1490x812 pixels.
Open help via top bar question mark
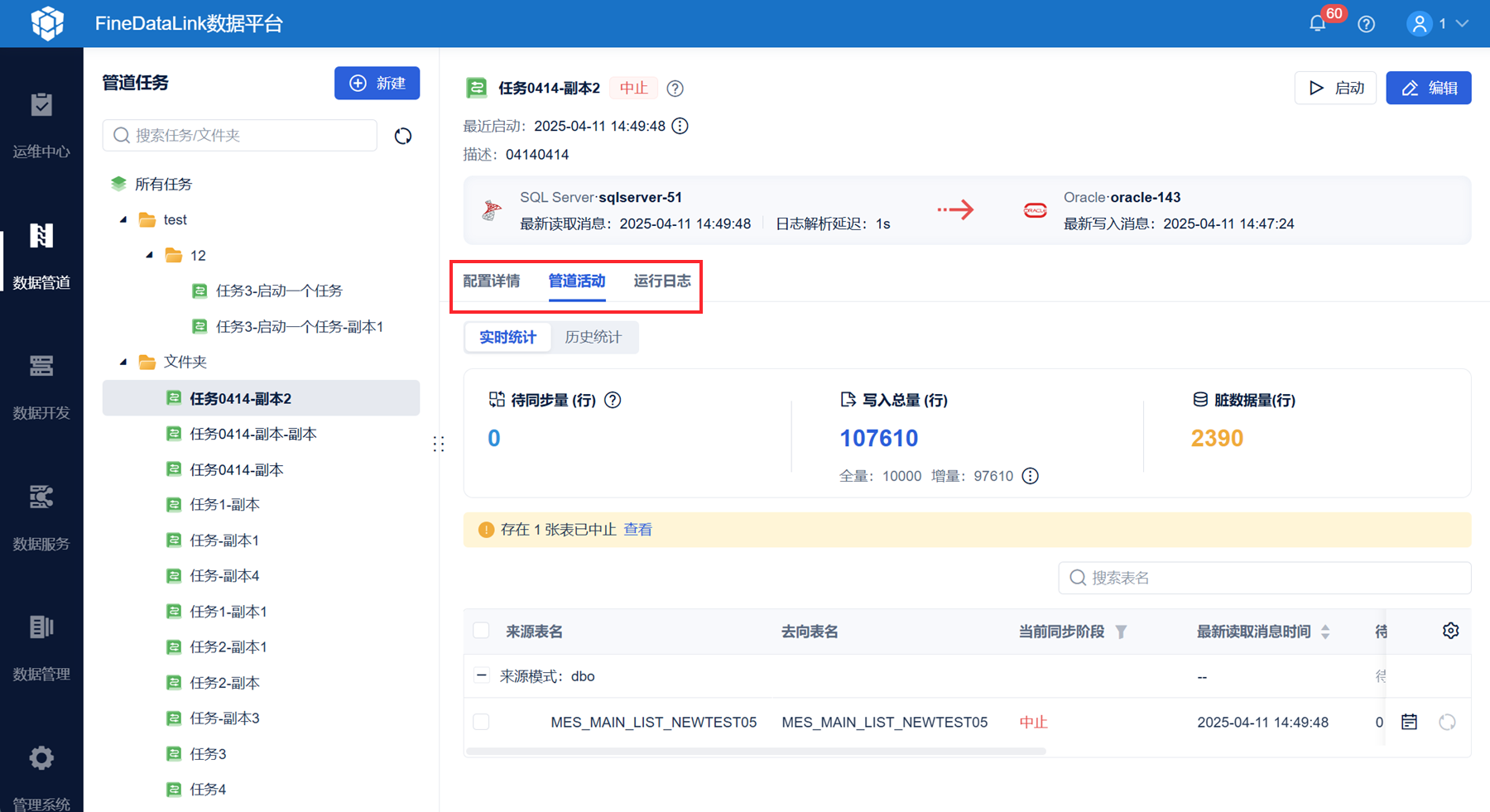tap(1367, 24)
